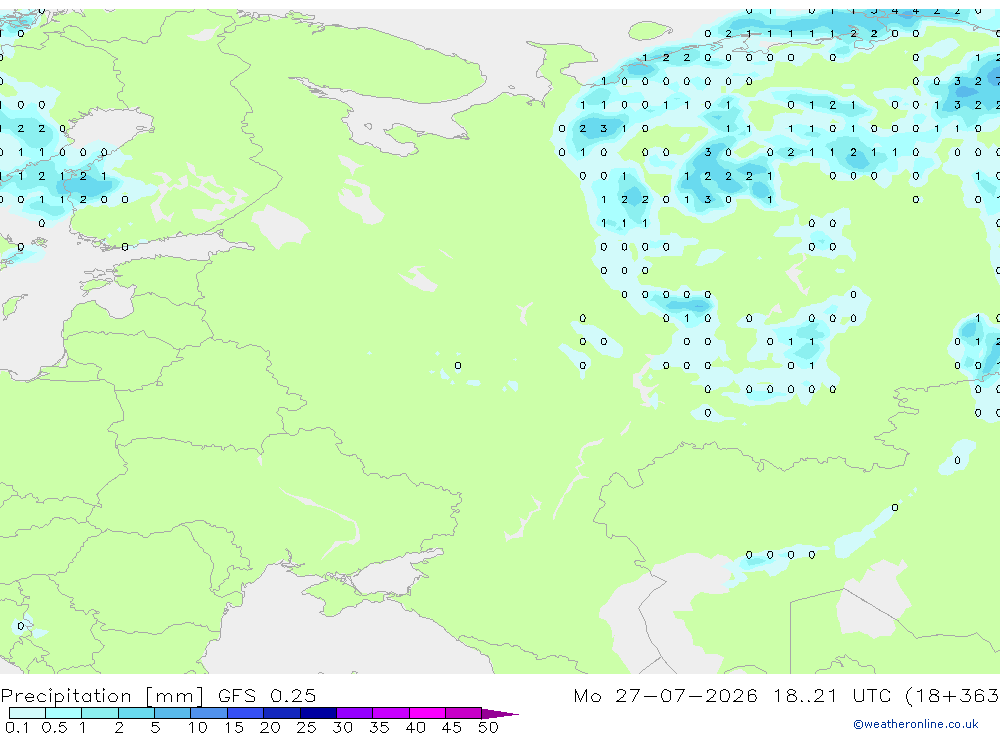
Task: Click the '25' legend scale label
Action: click(306, 727)
